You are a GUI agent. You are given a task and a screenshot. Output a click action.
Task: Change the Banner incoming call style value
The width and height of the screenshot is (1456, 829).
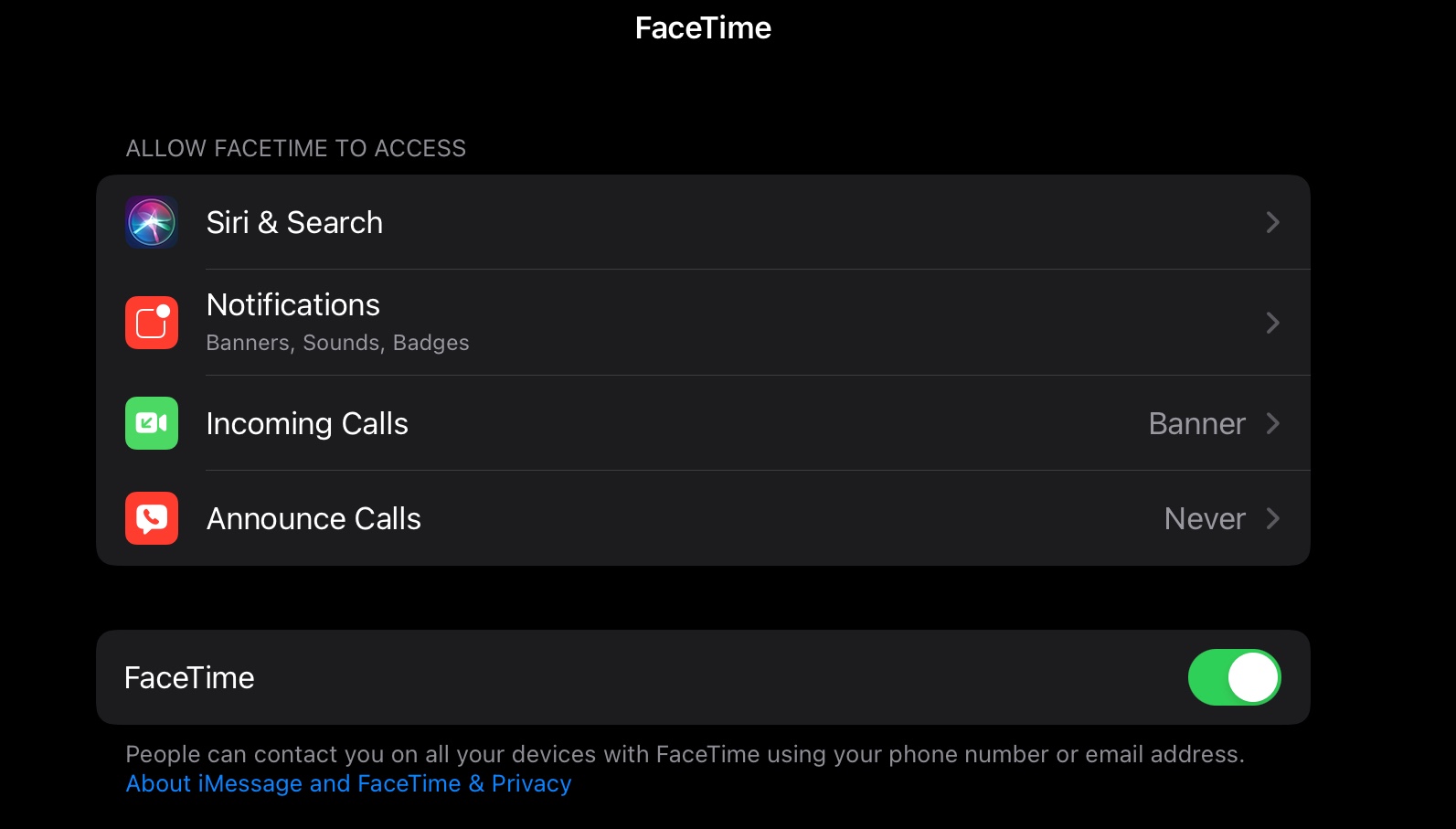pyautogui.click(x=1196, y=424)
